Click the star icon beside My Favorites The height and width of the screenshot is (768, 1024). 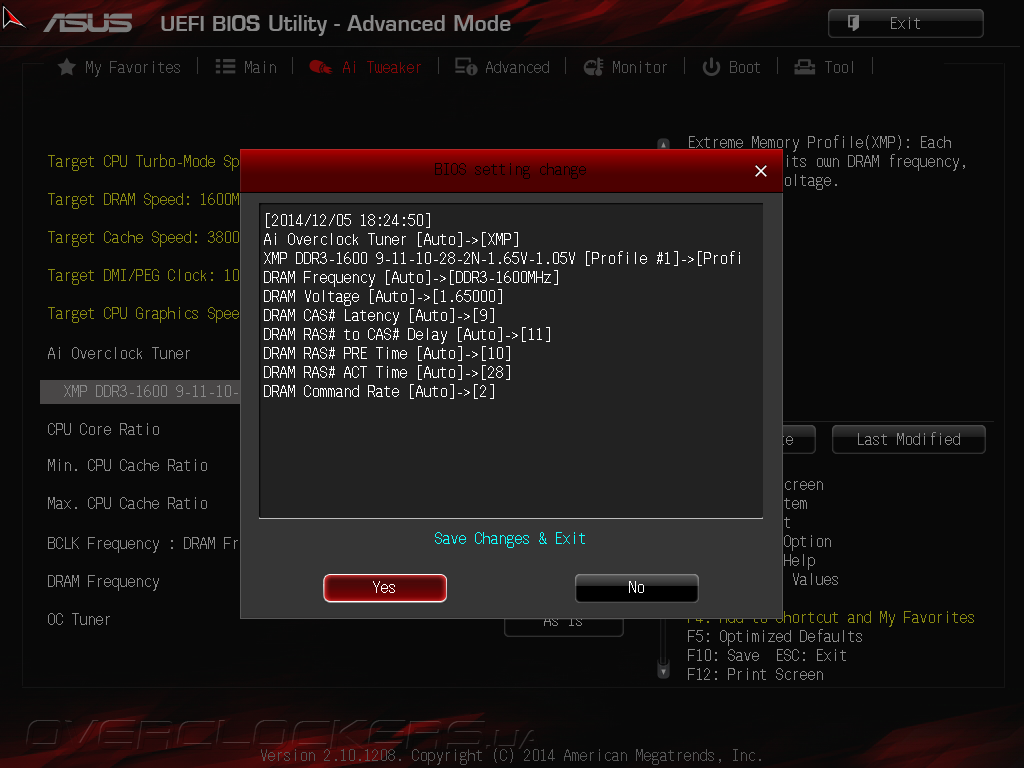point(67,67)
